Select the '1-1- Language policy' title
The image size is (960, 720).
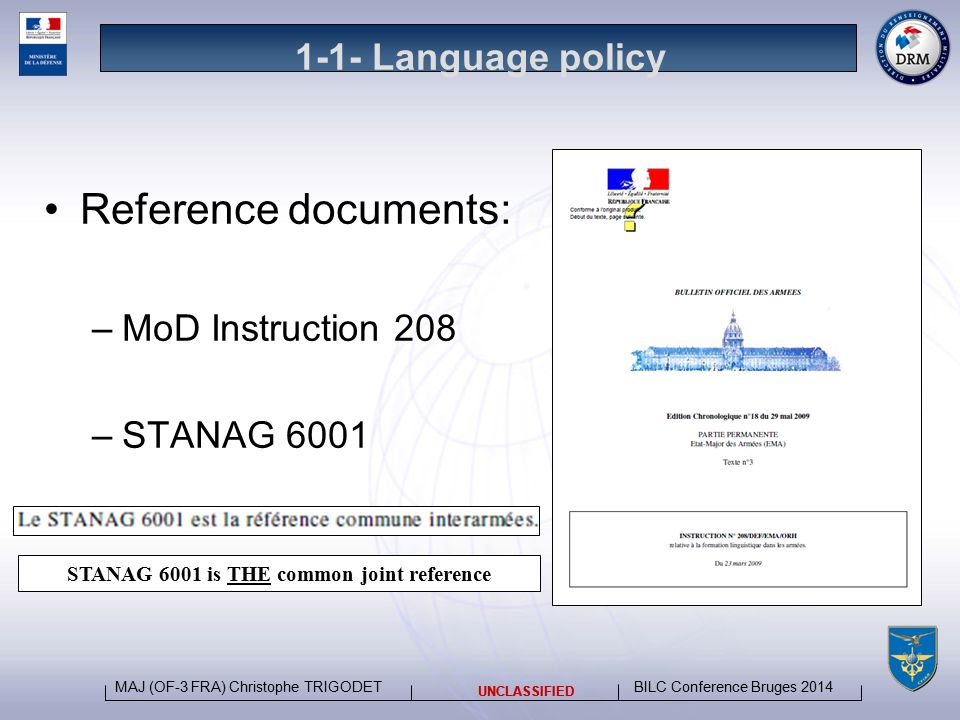click(x=481, y=57)
